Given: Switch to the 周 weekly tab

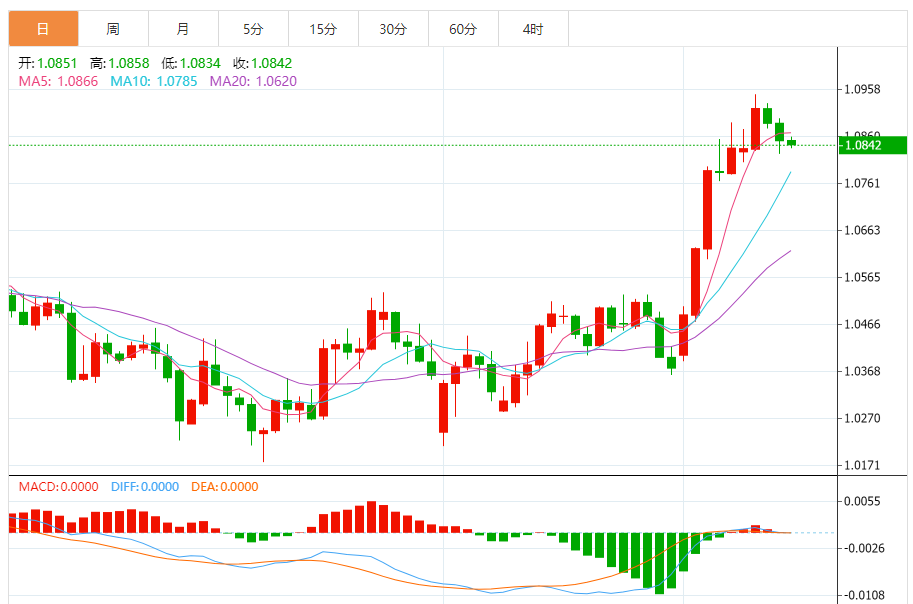Looking at the screenshot, I should point(114,29).
